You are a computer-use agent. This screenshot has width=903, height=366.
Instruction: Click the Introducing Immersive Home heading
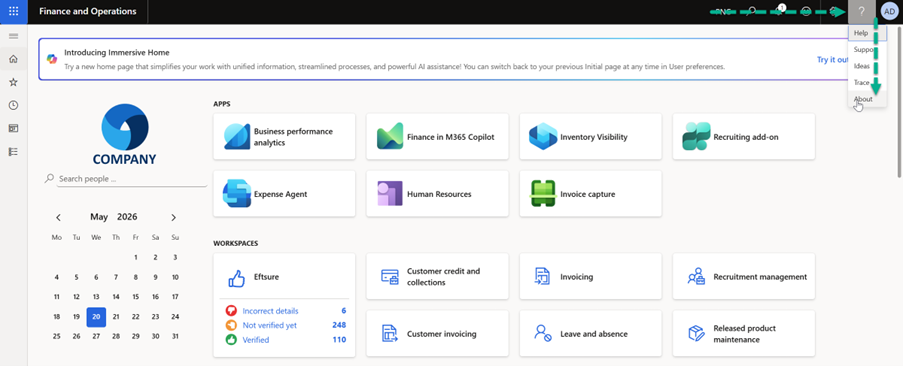(x=117, y=52)
